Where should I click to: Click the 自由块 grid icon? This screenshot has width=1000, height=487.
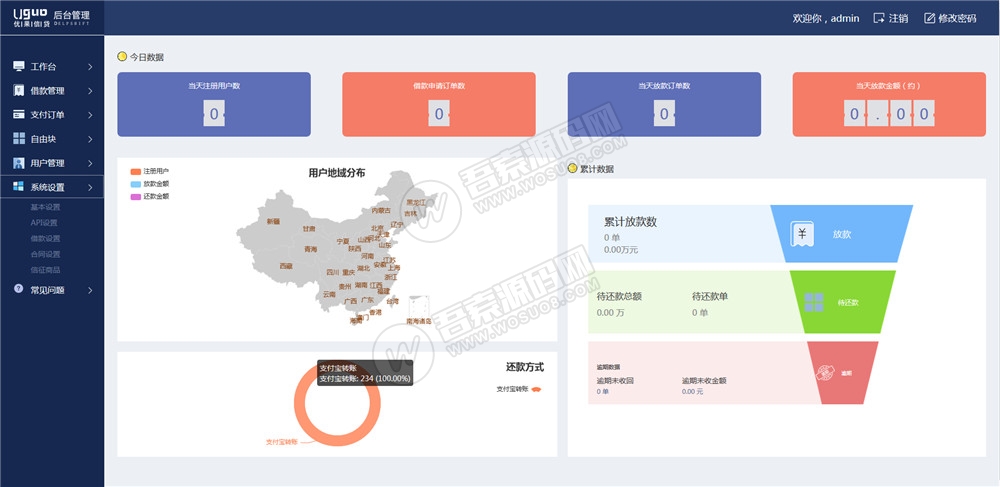tap(19, 139)
